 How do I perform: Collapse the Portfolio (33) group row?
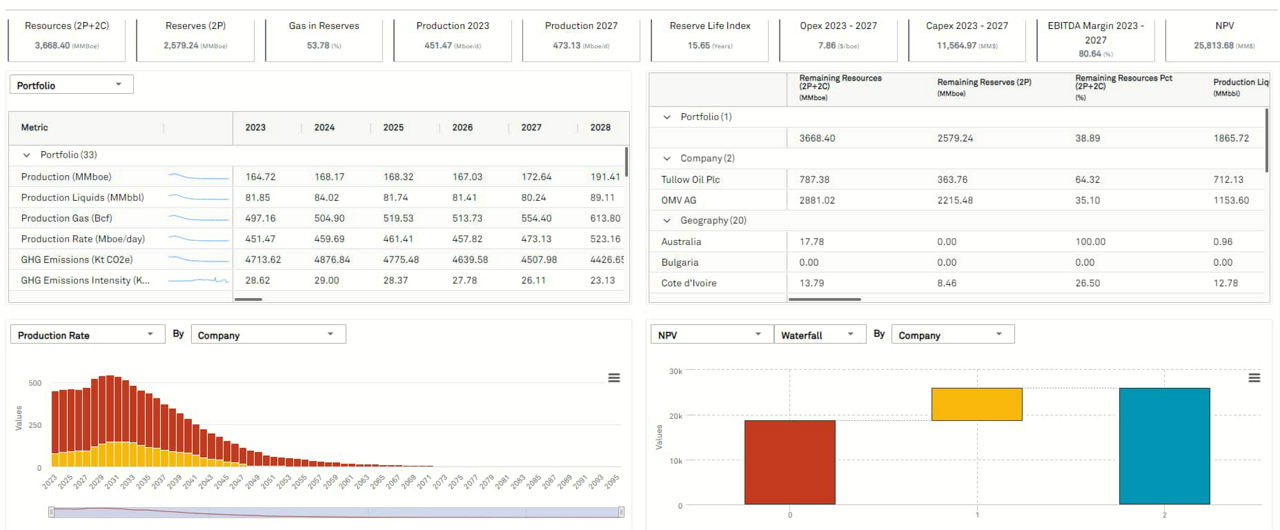[27, 155]
